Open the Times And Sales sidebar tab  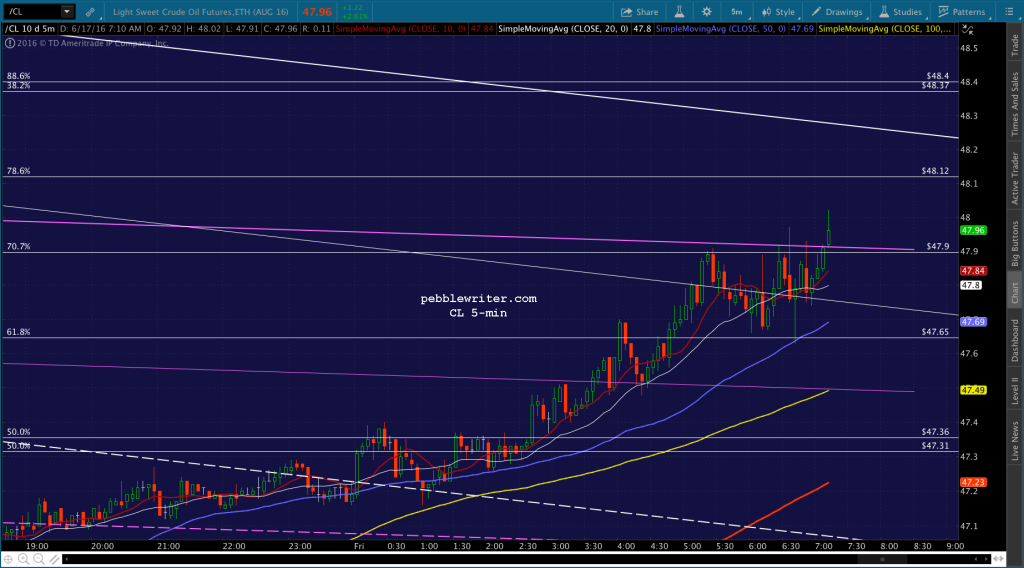coord(1015,104)
